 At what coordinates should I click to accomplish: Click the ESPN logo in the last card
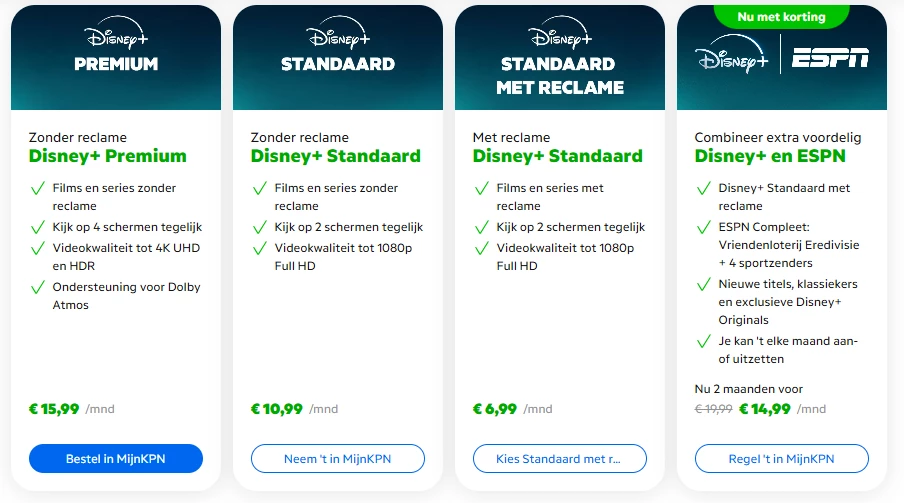point(830,60)
